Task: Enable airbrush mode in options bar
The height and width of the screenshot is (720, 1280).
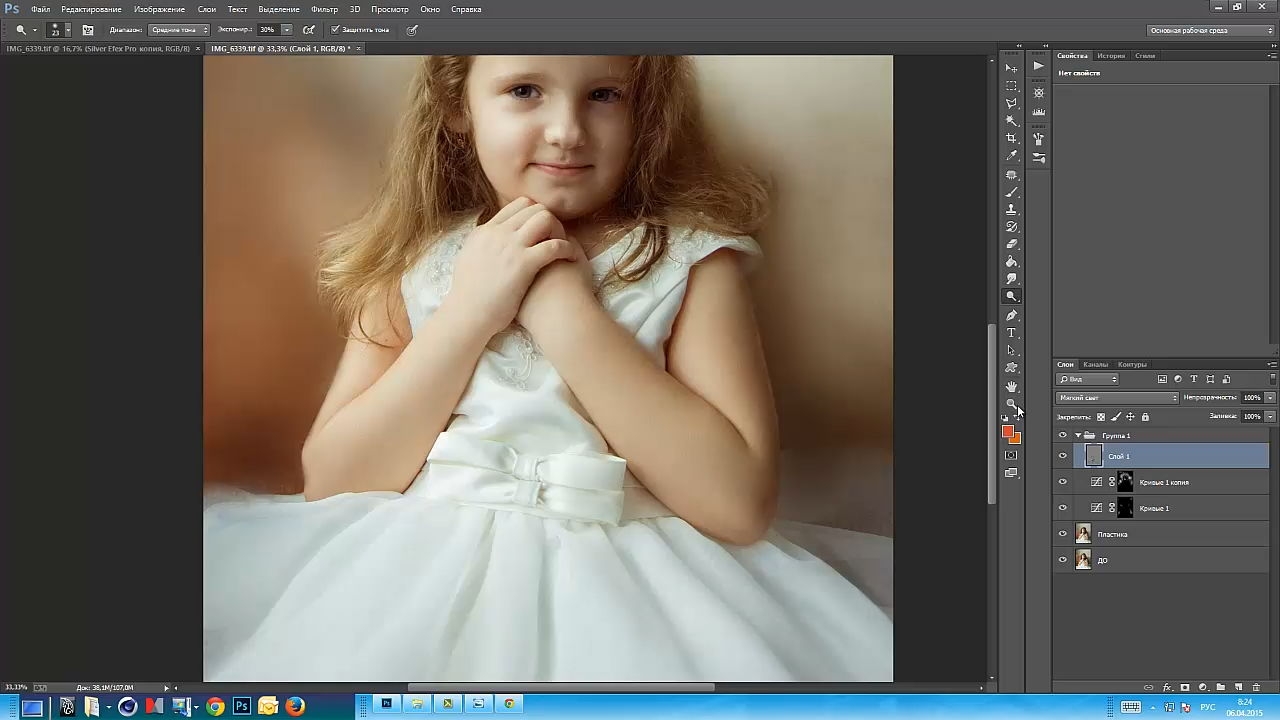Action: tap(309, 30)
